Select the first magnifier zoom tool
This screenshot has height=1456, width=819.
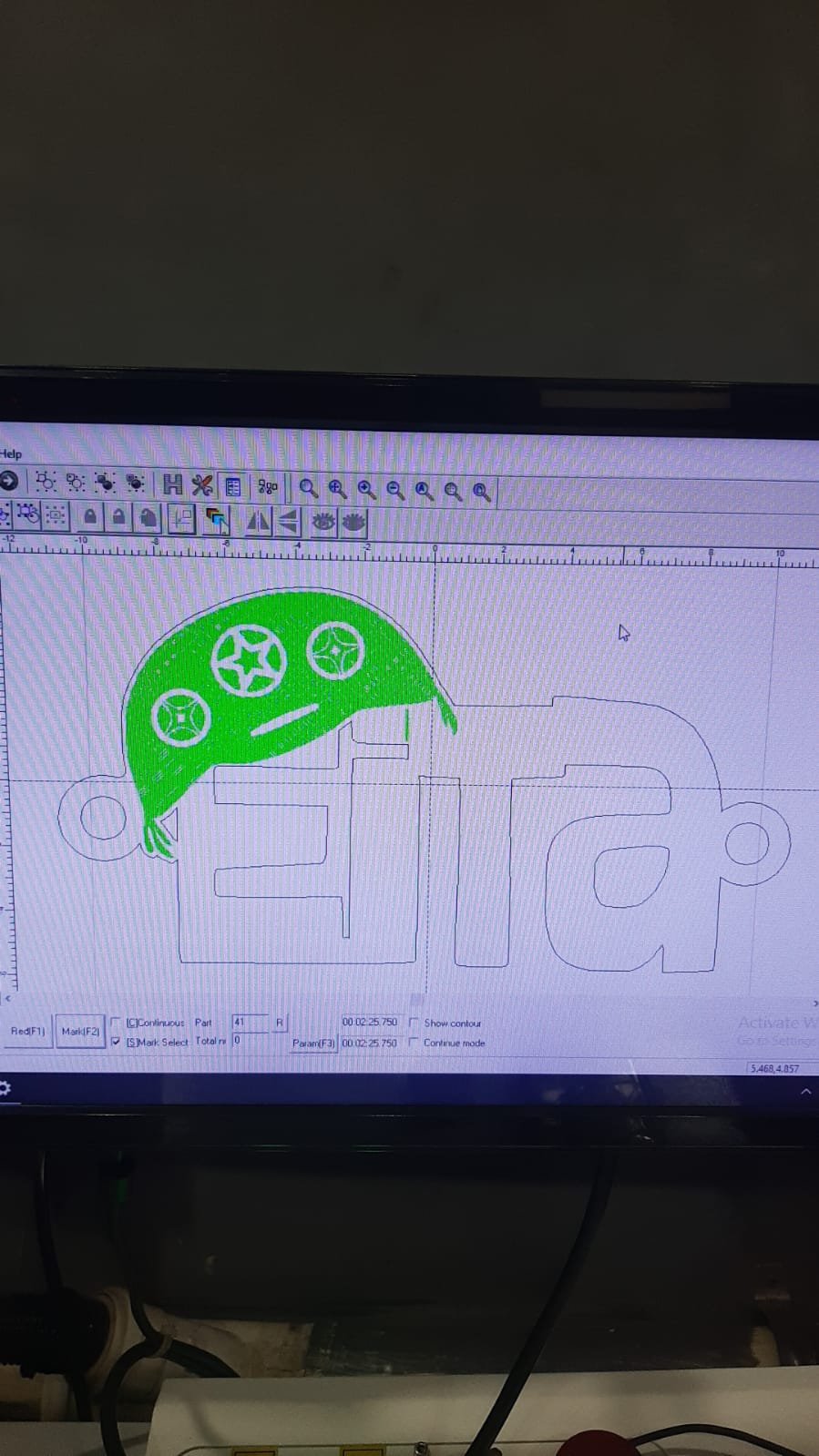coord(308,489)
